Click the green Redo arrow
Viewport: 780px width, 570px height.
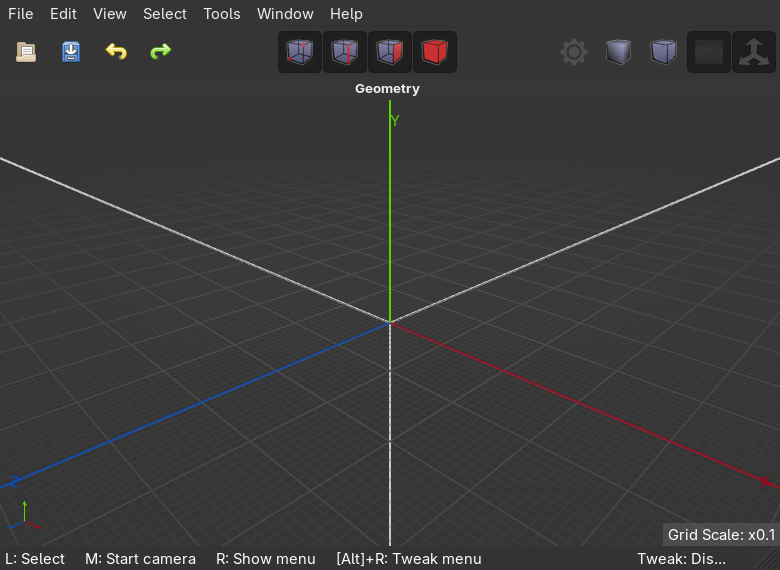[160, 51]
